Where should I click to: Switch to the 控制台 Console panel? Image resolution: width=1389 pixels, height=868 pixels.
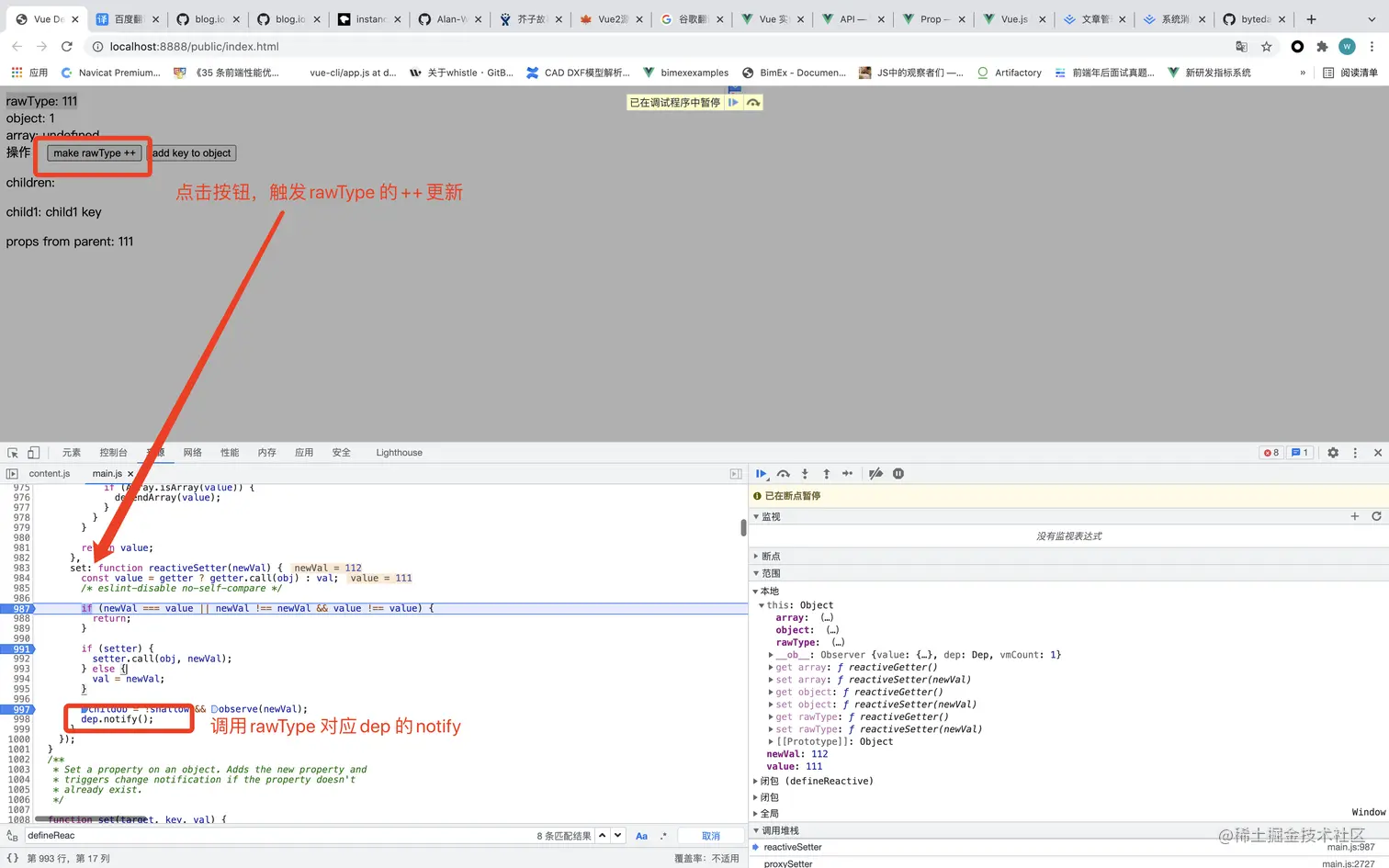(x=114, y=453)
